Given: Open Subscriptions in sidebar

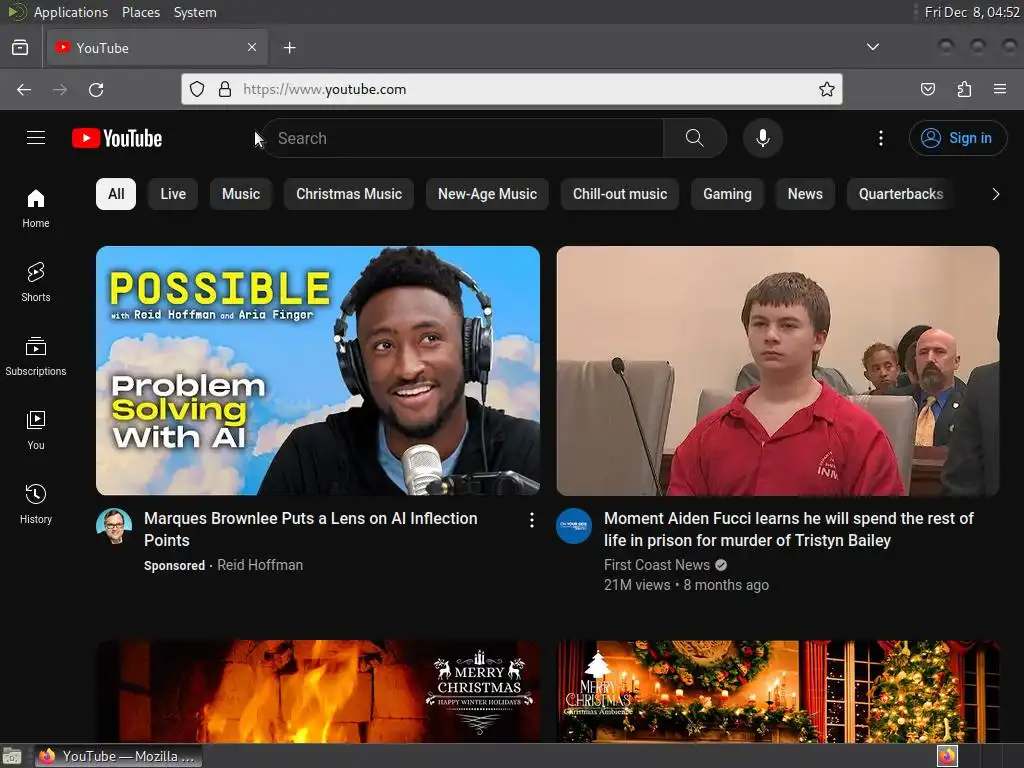Looking at the screenshot, I should click(36, 356).
